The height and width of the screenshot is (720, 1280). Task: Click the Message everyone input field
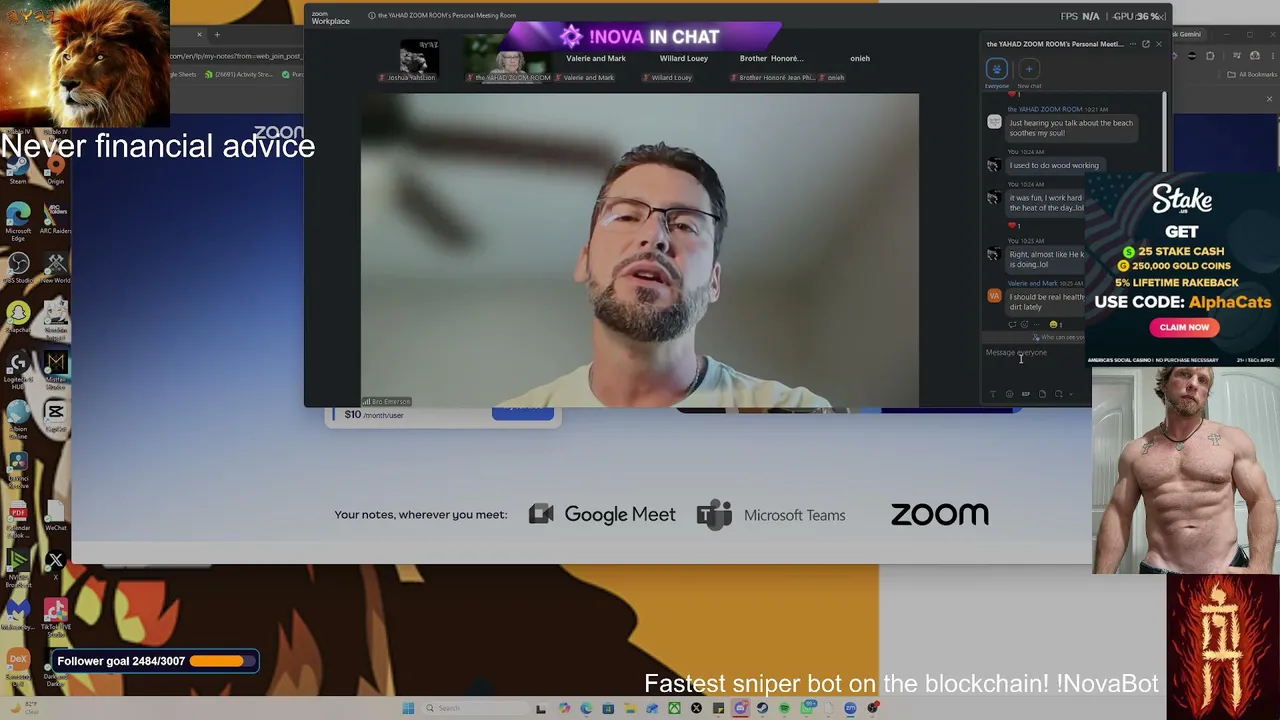coord(1034,353)
